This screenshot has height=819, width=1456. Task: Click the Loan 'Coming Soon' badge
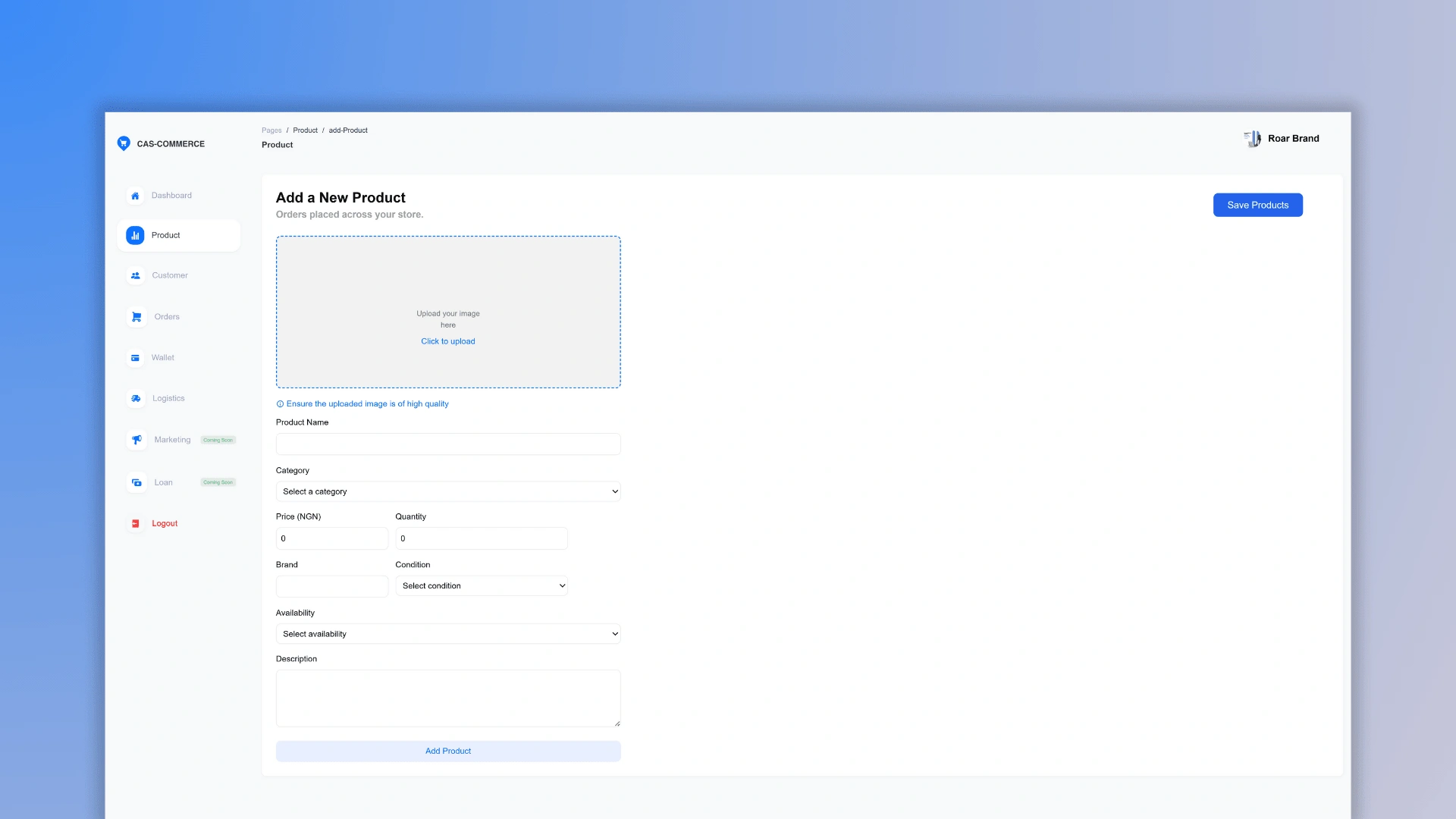tap(218, 482)
